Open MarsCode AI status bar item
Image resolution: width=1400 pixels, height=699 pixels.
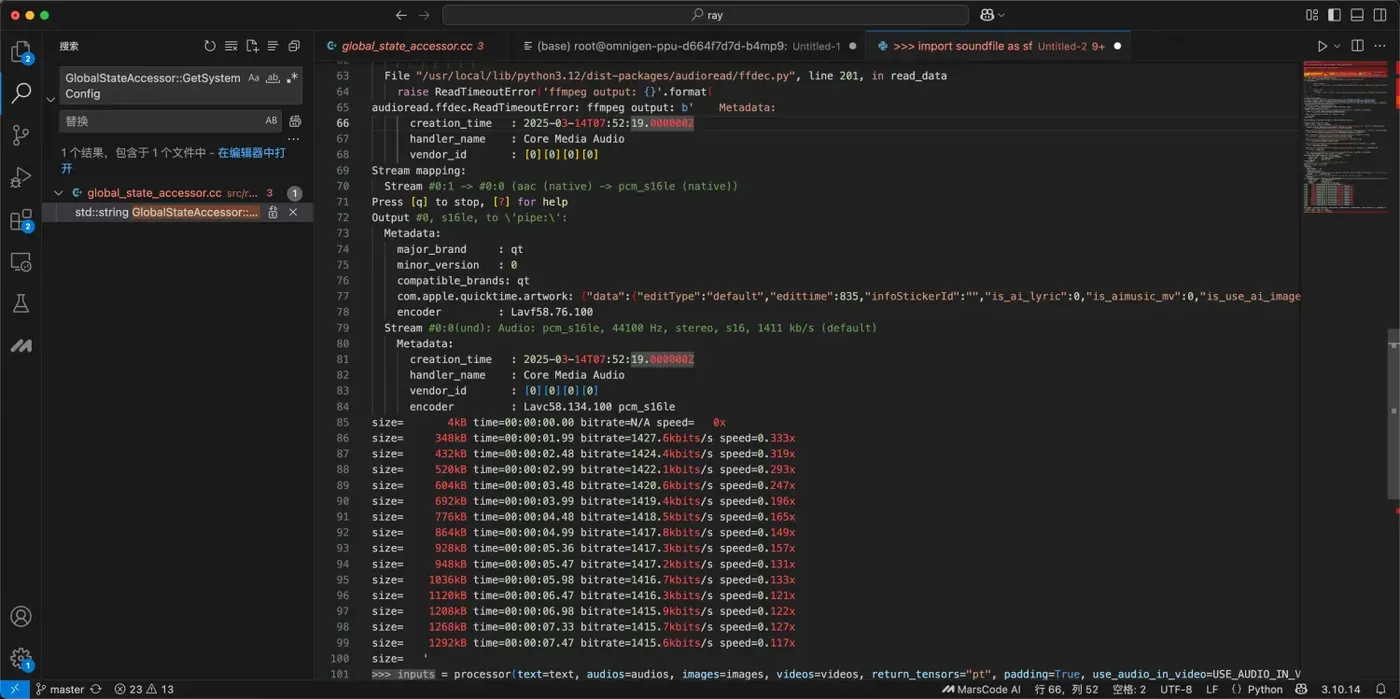[x=981, y=689]
